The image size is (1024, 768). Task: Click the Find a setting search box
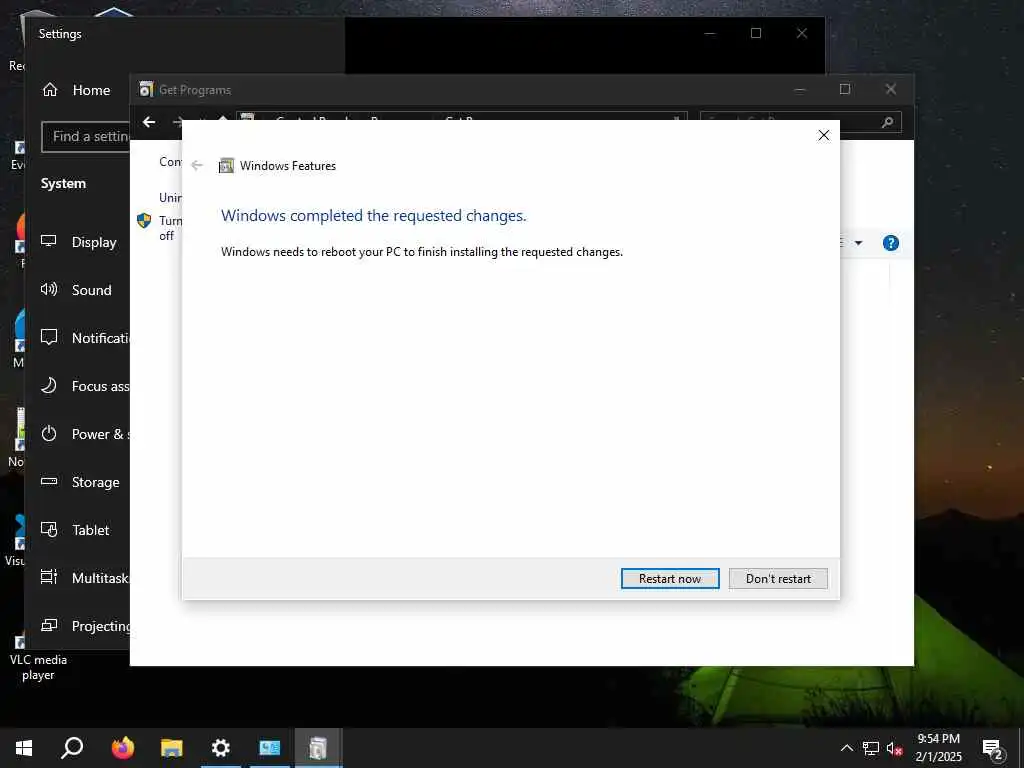(86, 136)
